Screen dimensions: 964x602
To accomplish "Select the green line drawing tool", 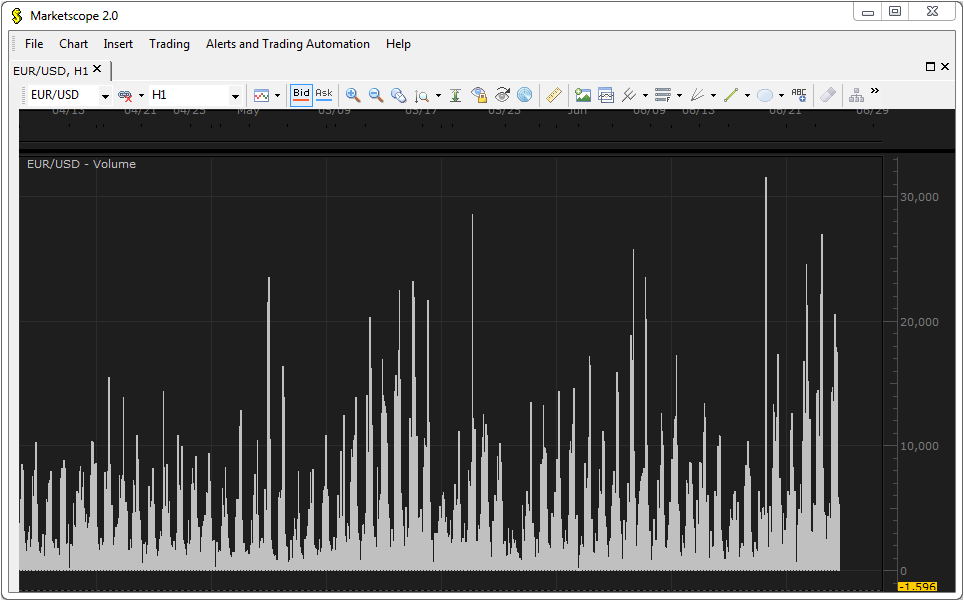I will click(x=731, y=95).
